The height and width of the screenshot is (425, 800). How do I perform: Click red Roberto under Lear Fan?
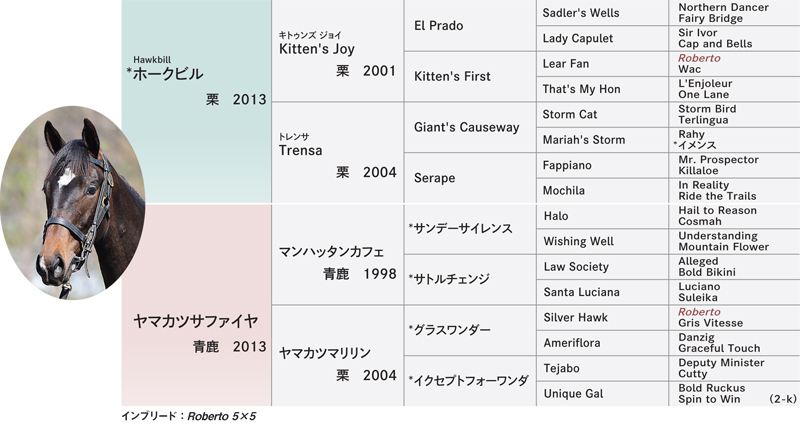coord(699,58)
